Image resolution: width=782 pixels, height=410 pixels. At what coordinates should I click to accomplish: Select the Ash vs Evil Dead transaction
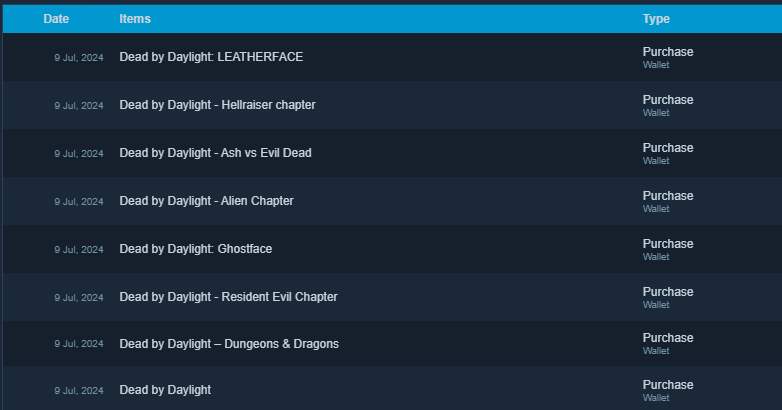392,153
